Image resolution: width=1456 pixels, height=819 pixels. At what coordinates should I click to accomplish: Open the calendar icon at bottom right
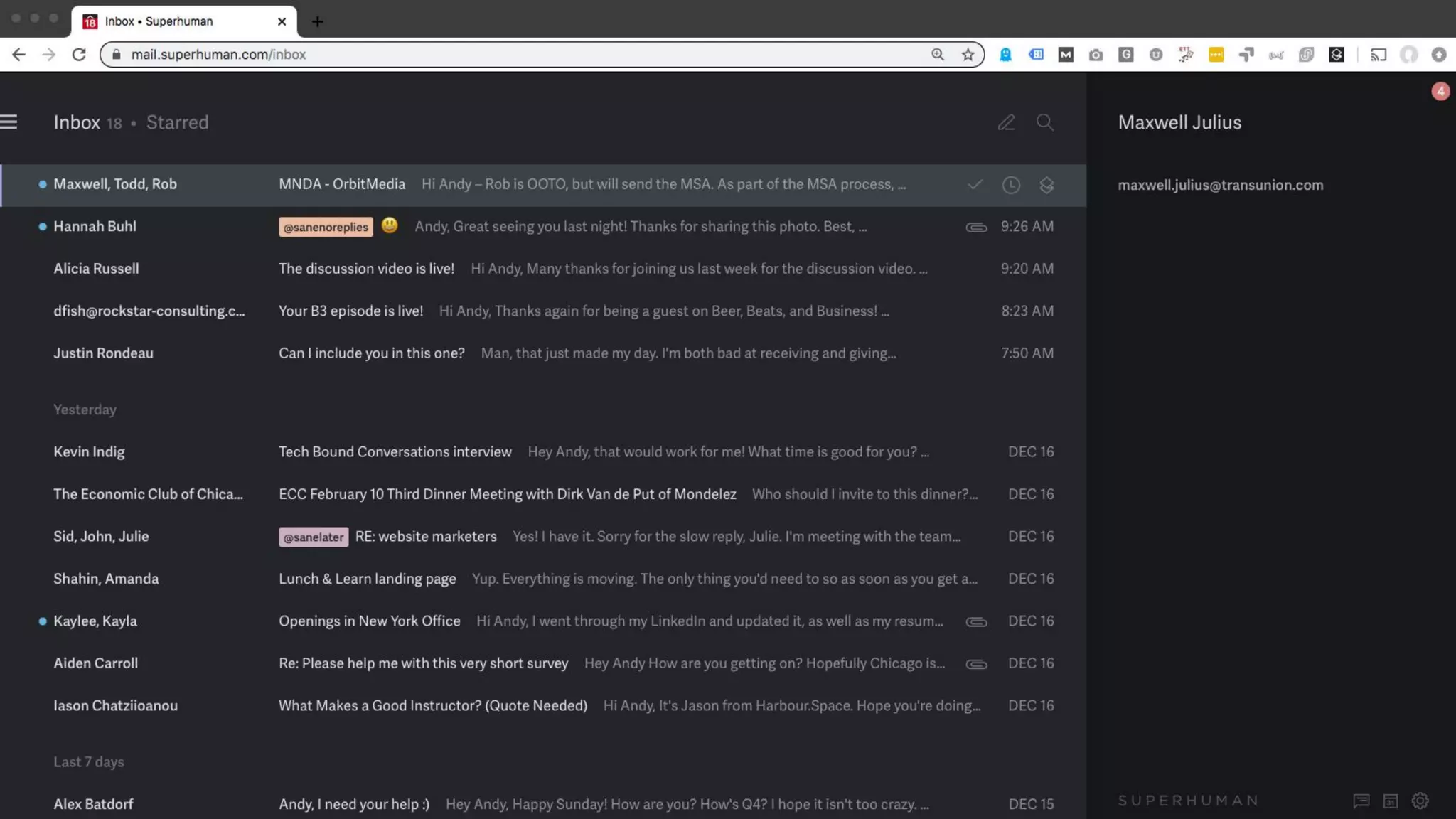point(1391,801)
